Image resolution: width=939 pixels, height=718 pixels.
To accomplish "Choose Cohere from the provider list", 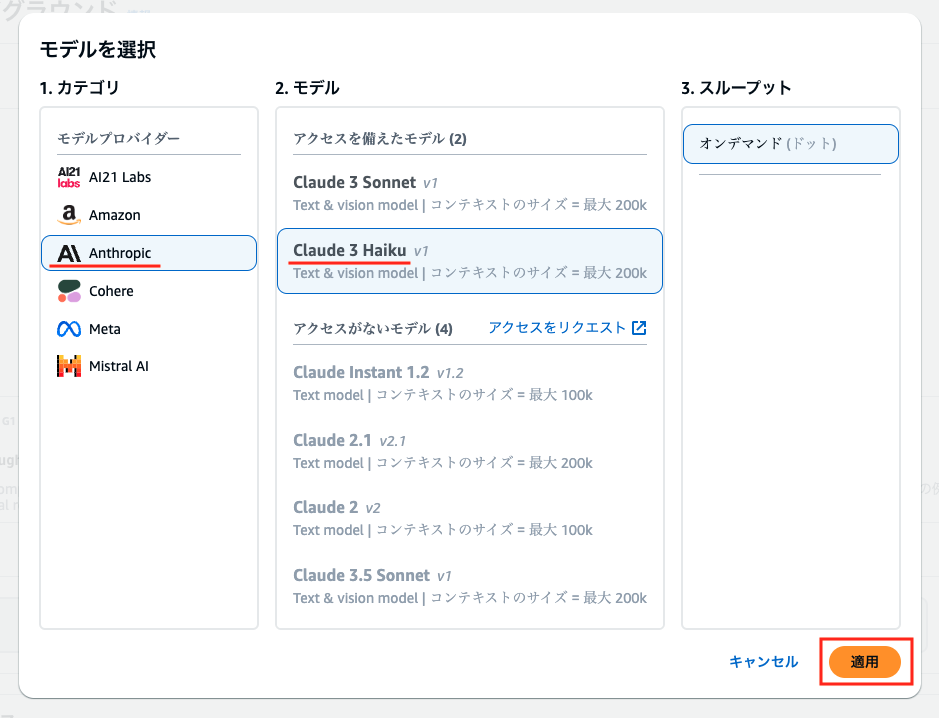I will coord(149,291).
